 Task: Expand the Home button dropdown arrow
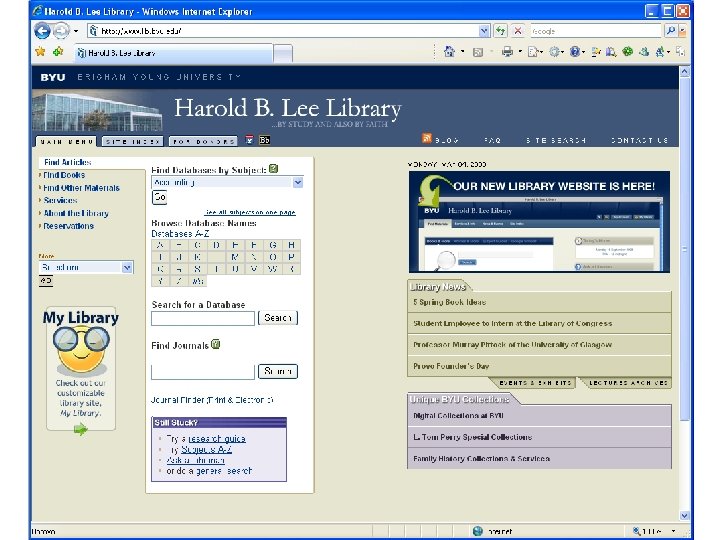pyautogui.click(x=462, y=52)
